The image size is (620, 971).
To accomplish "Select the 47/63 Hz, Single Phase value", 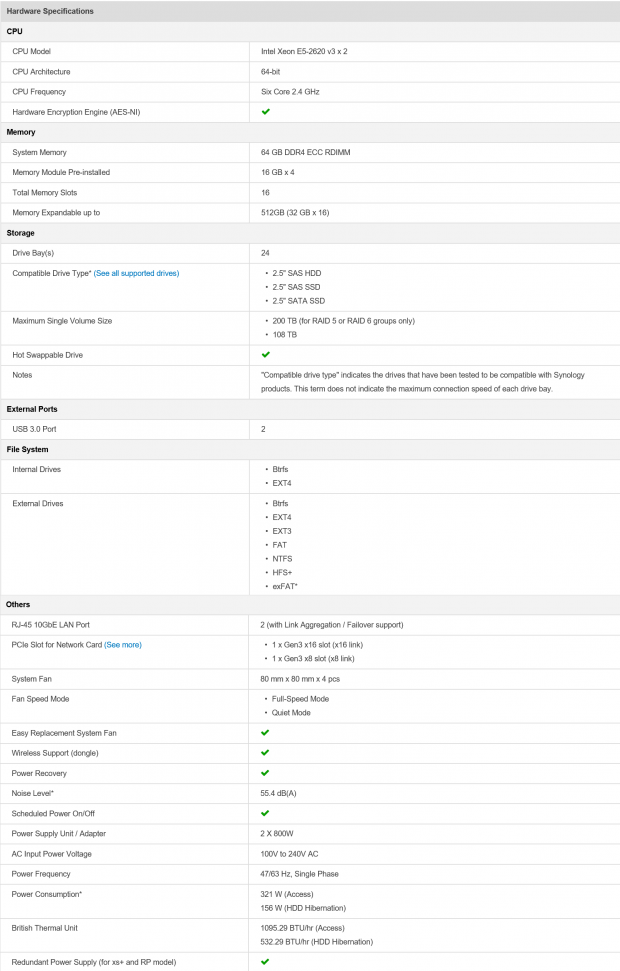I will pos(300,874).
